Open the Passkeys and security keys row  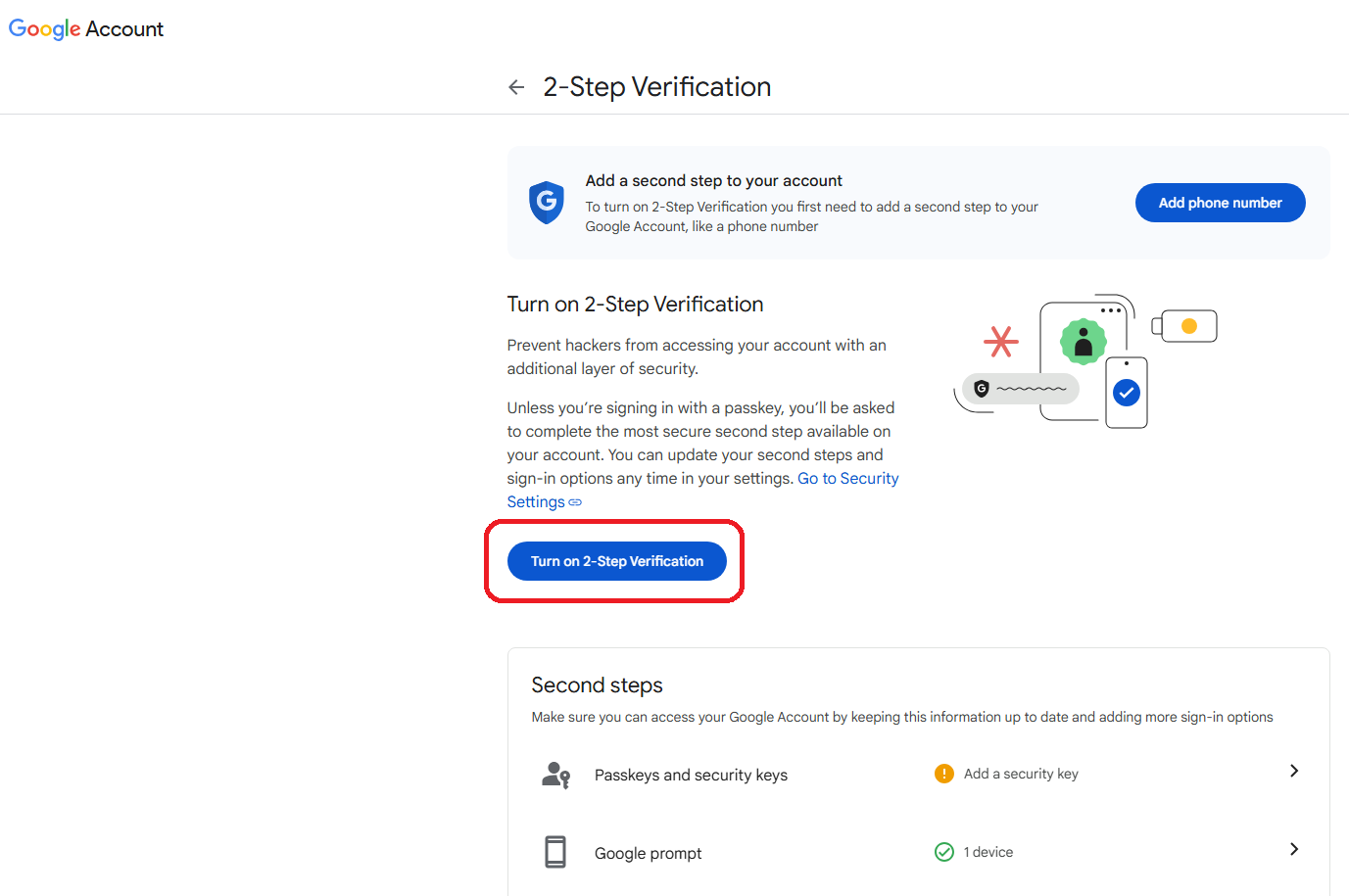click(x=919, y=775)
